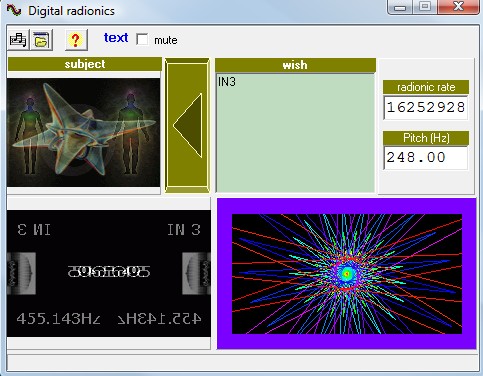483x376 pixels.
Task: Open file with the yellow folder icon
Action: (x=41, y=40)
